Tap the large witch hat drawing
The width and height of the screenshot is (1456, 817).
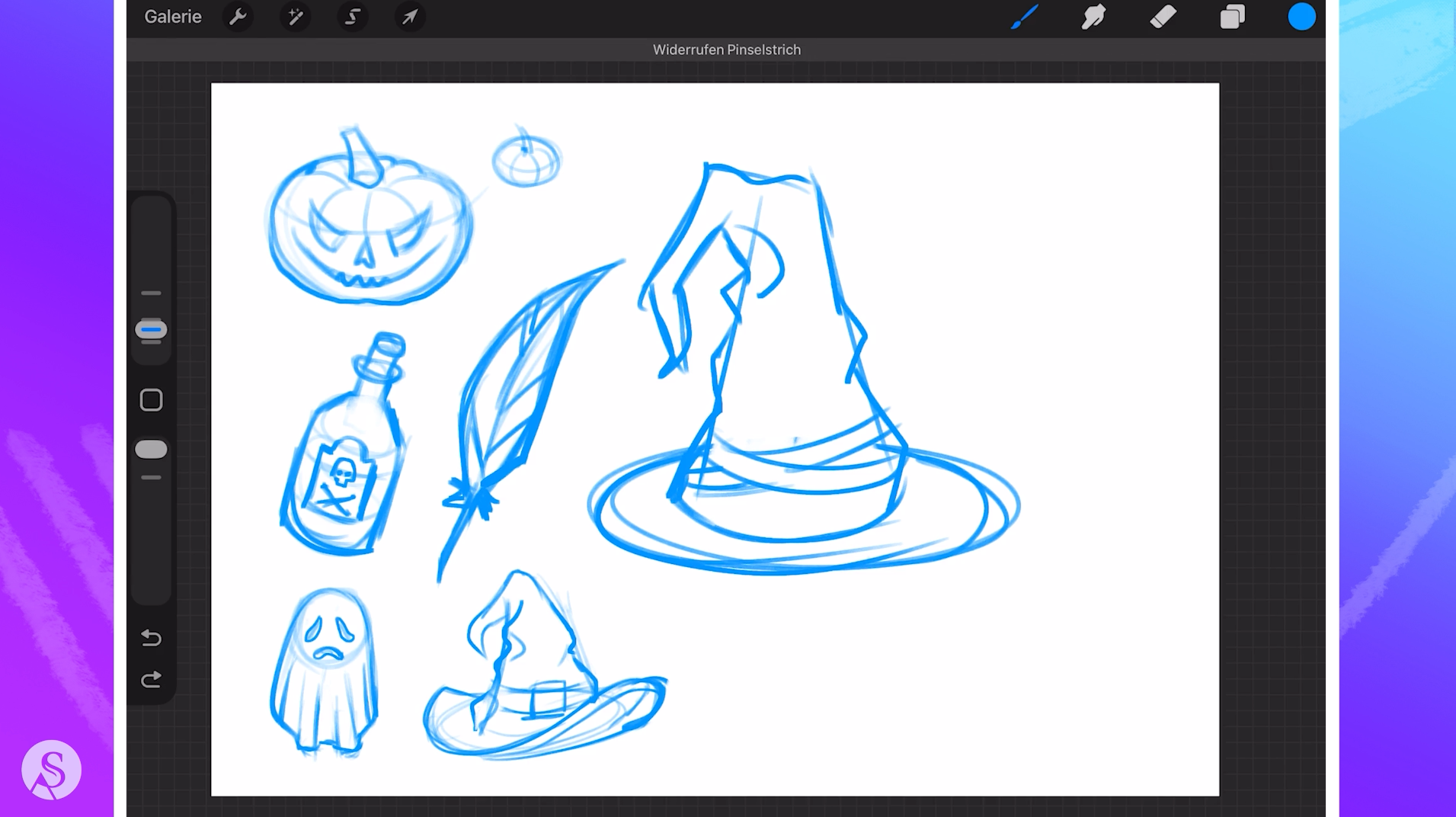(x=800, y=396)
